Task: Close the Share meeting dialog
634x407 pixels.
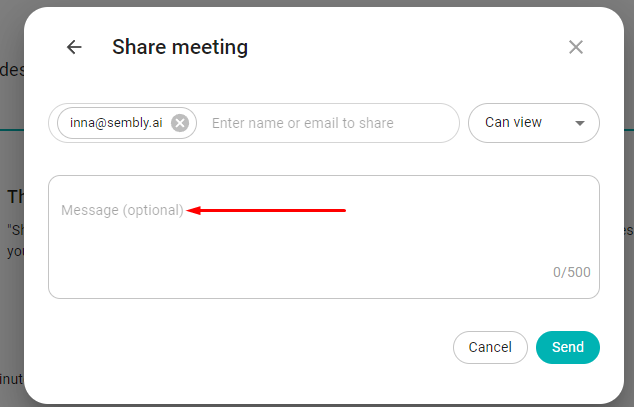Action: pos(576,47)
